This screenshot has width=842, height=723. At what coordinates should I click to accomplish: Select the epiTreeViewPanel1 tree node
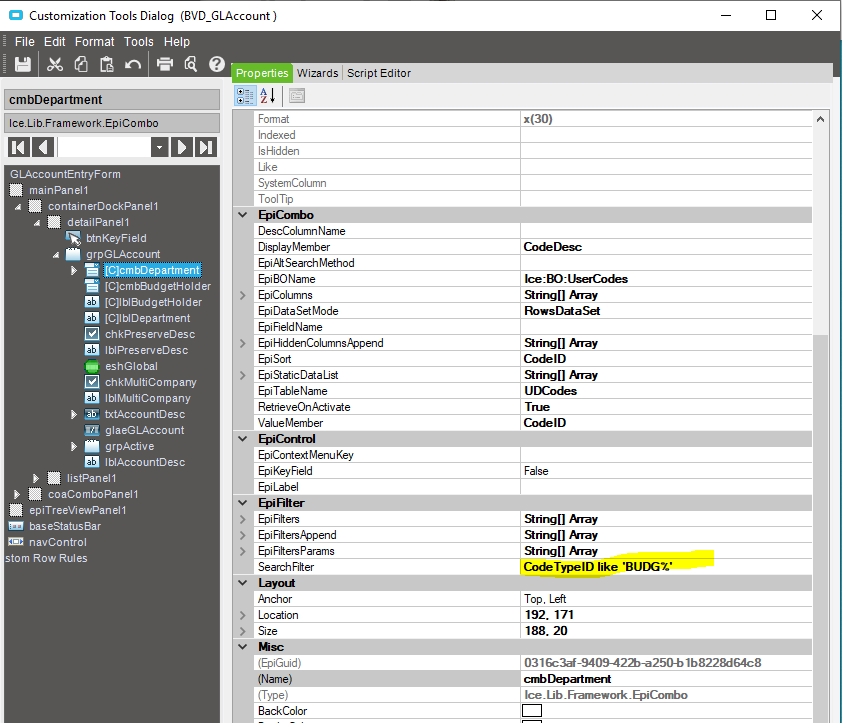(78, 510)
